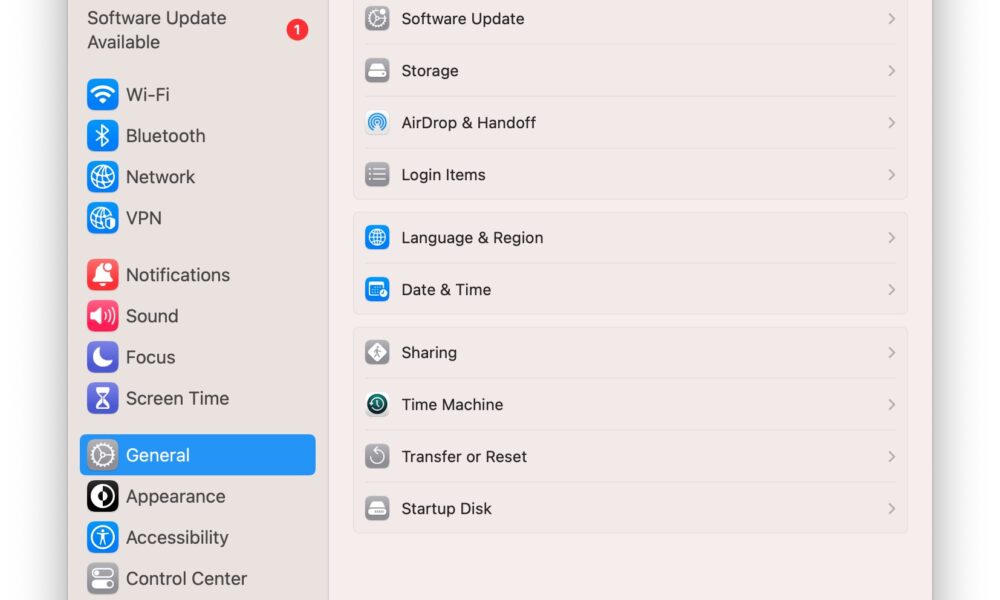
Task: Click the Appearance icon
Action: tap(102, 496)
